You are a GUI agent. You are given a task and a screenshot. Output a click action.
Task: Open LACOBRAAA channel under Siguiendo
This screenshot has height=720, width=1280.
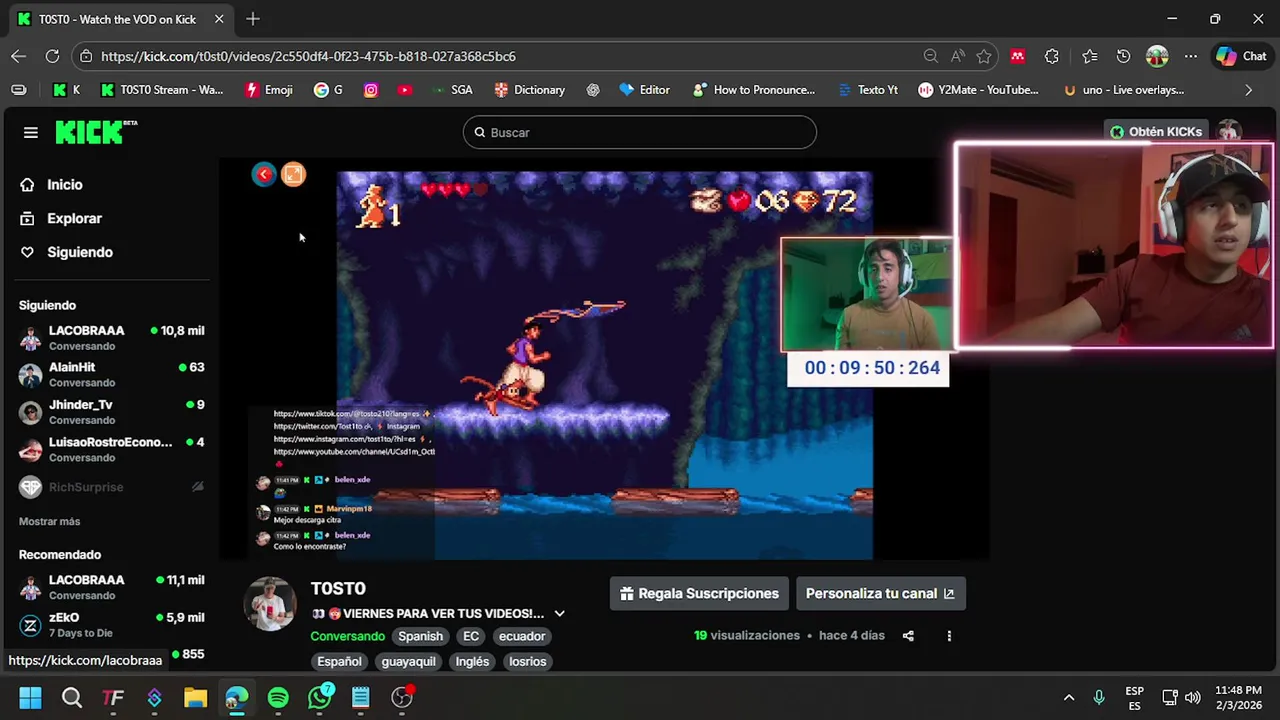coord(112,338)
